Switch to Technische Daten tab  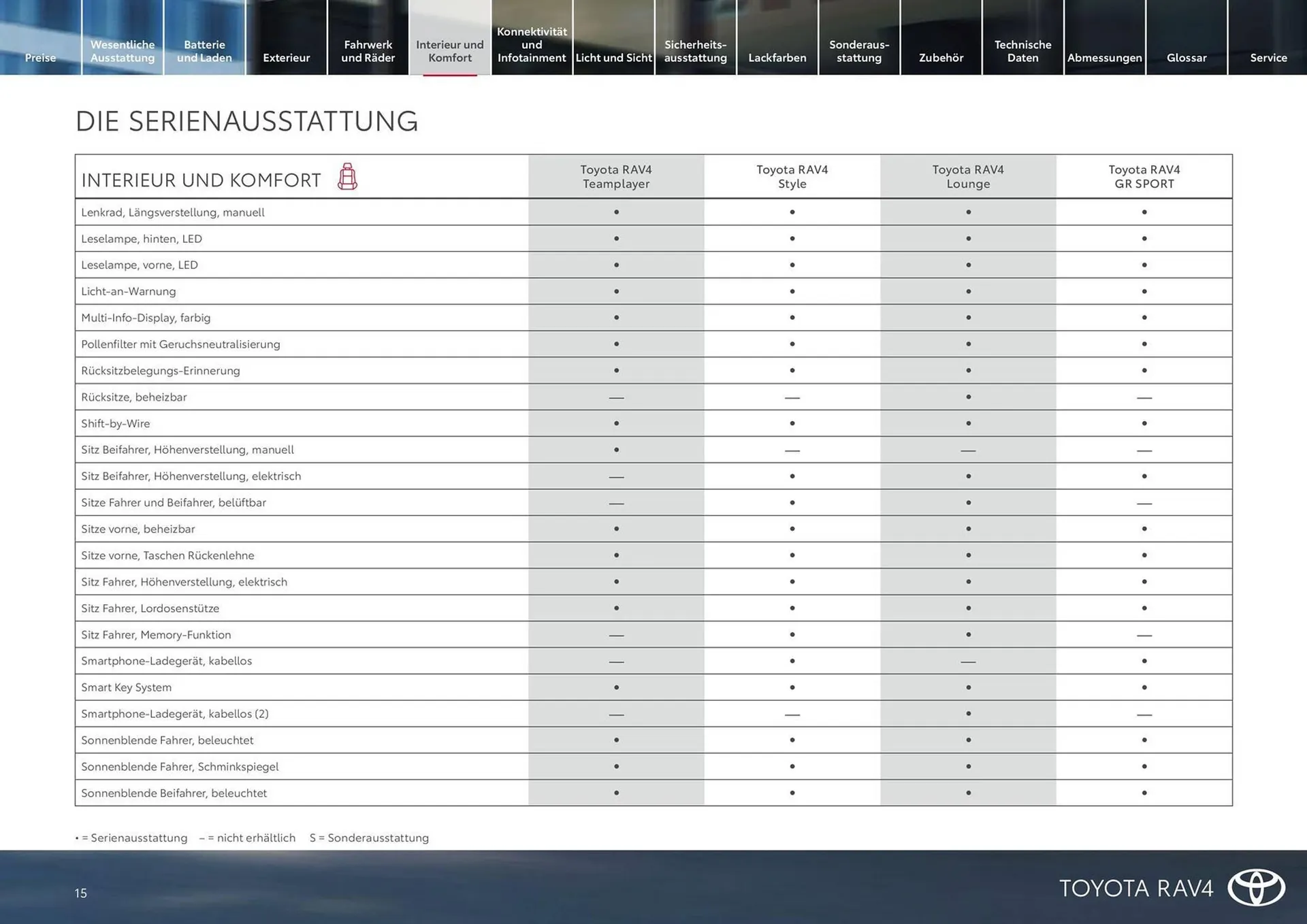click(x=1022, y=51)
